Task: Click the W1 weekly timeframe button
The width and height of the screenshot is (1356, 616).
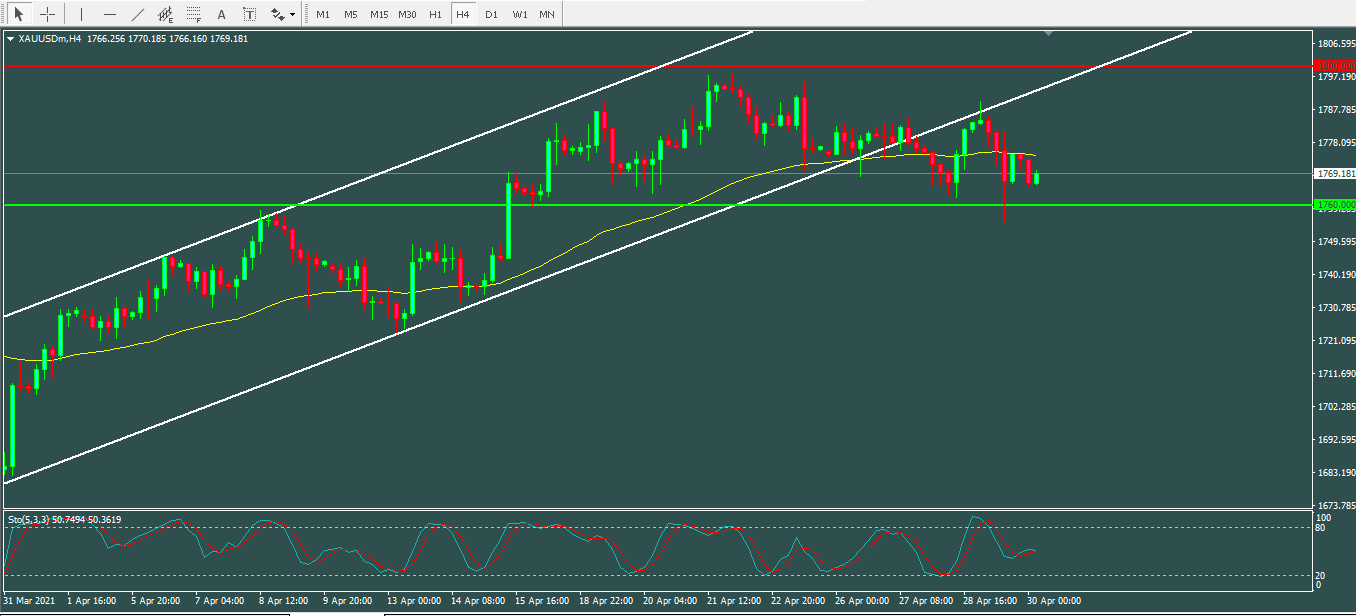Action: (519, 15)
